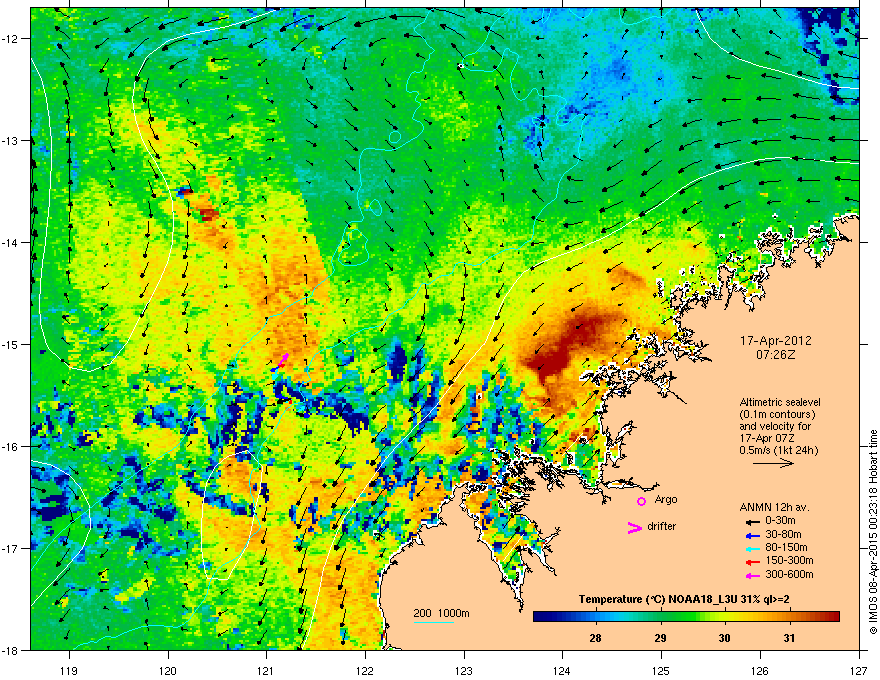This screenshot has height=680, width=880.
Task: Click the '123' longitude axis label
Action: point(464,670)
